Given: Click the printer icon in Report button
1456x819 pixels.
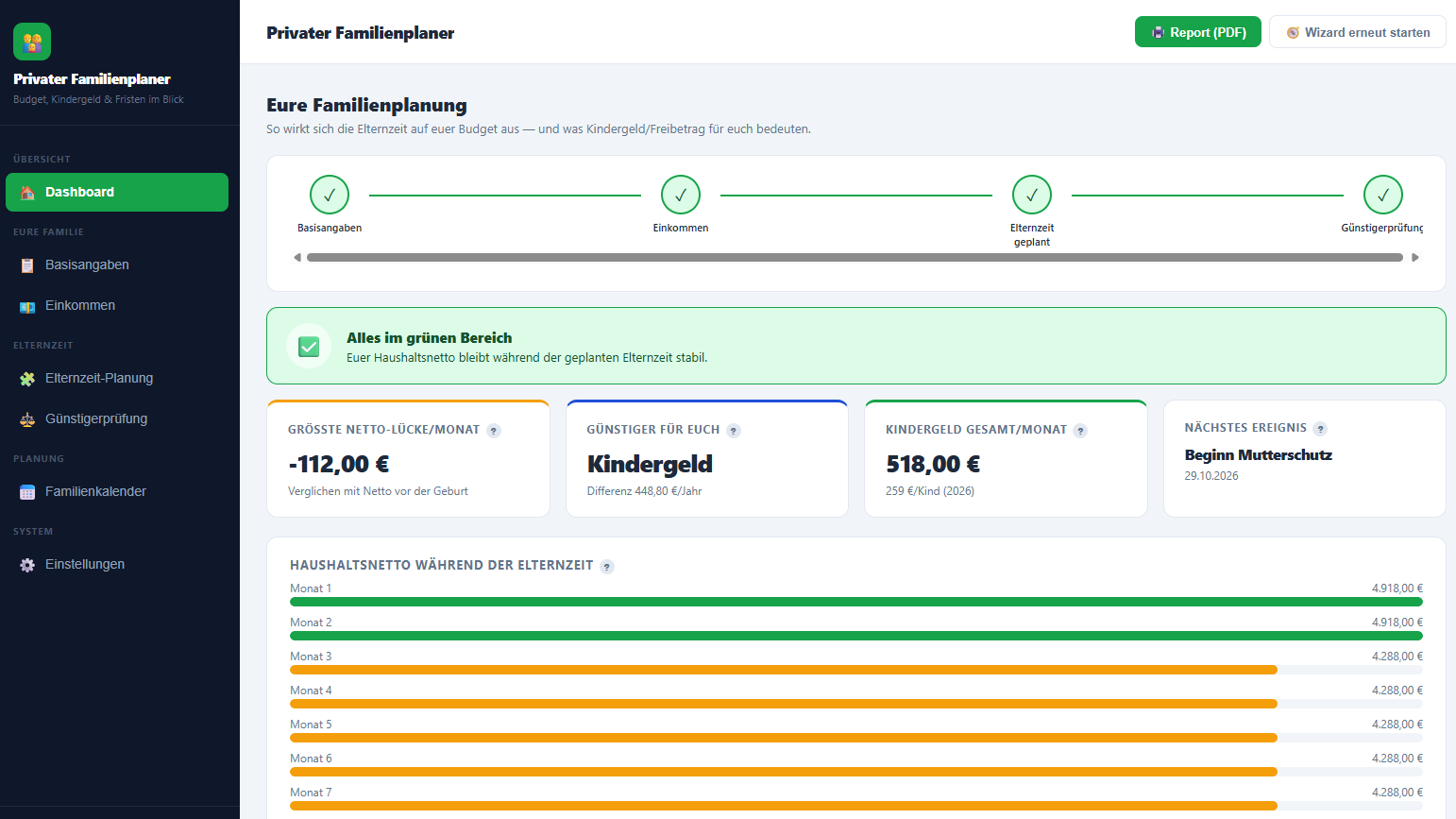Looking at the screenshot, I should click(1159, 32).
